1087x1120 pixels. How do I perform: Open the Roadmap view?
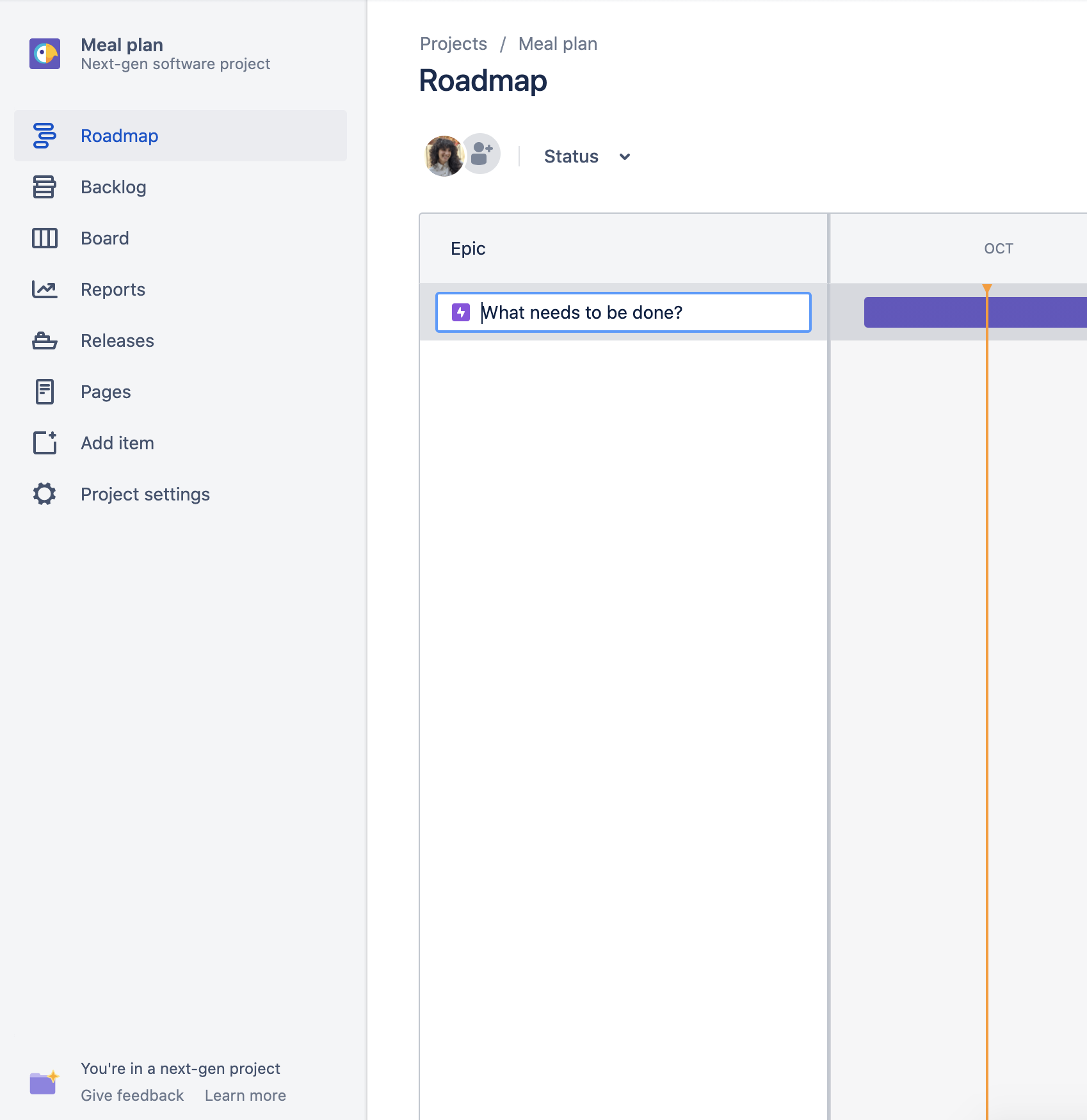coord(119,136)
